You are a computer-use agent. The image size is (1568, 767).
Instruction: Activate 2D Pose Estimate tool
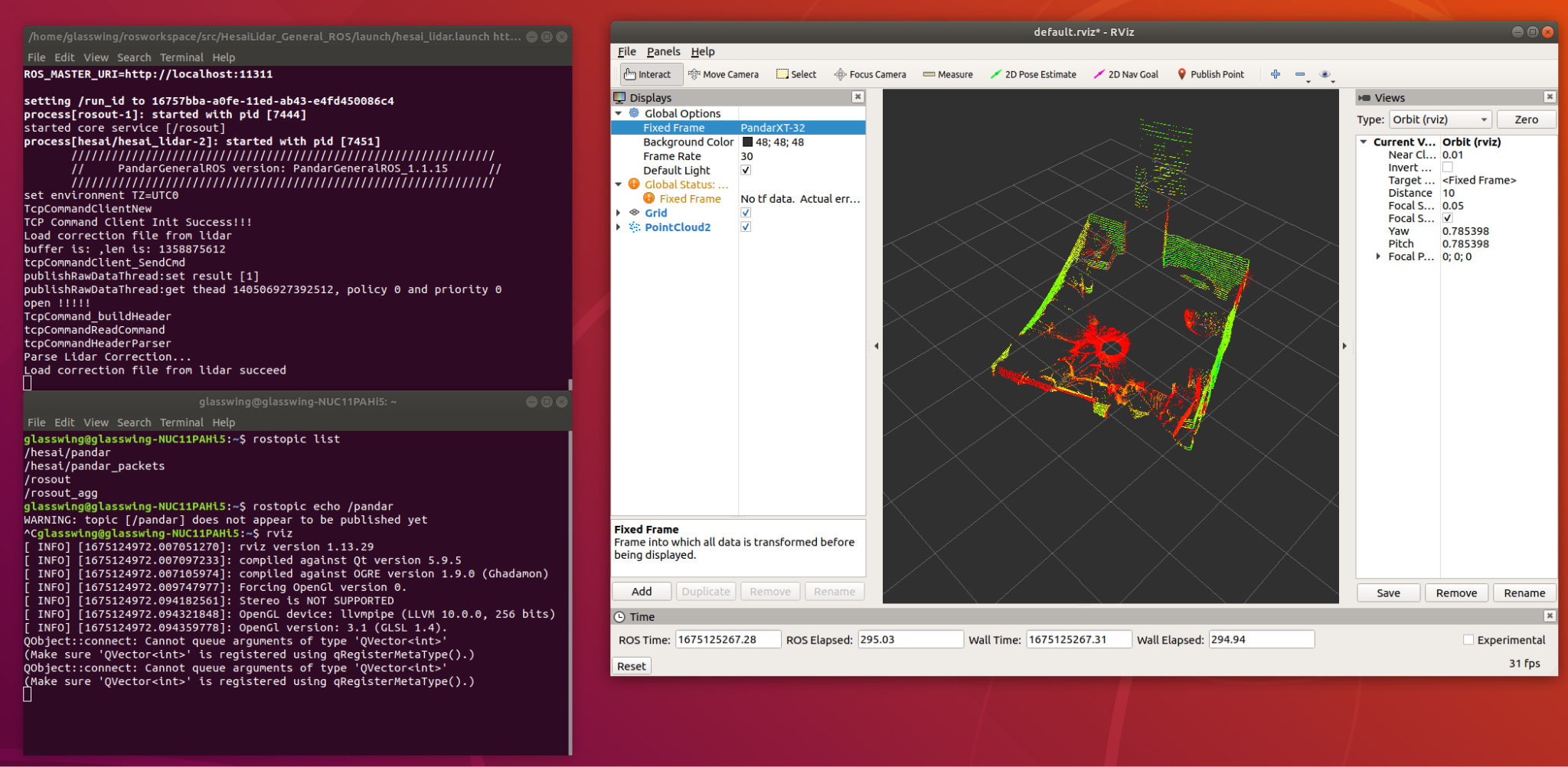pos(1033,74)
